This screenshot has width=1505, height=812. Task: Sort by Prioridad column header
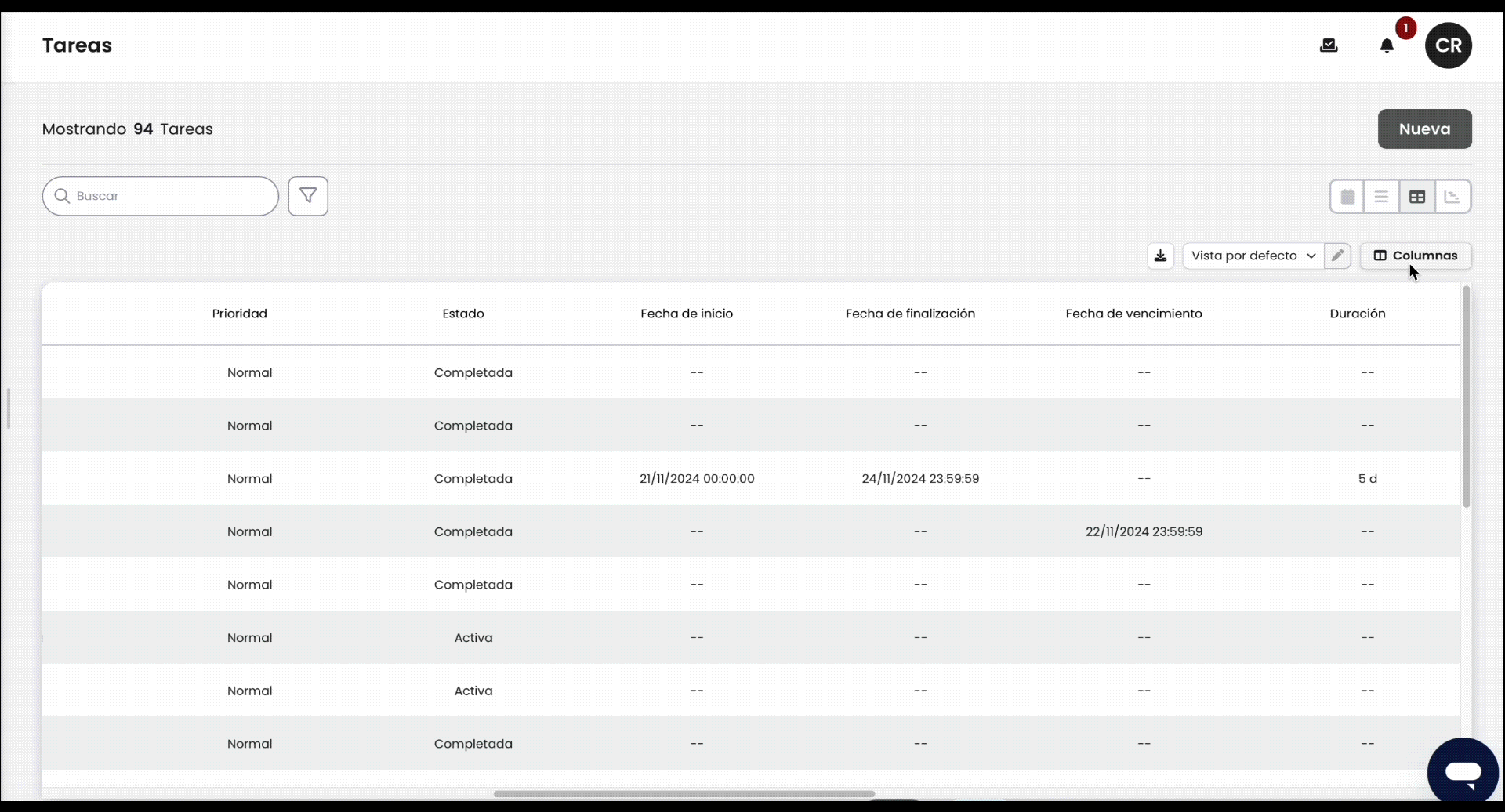[240, 314]
